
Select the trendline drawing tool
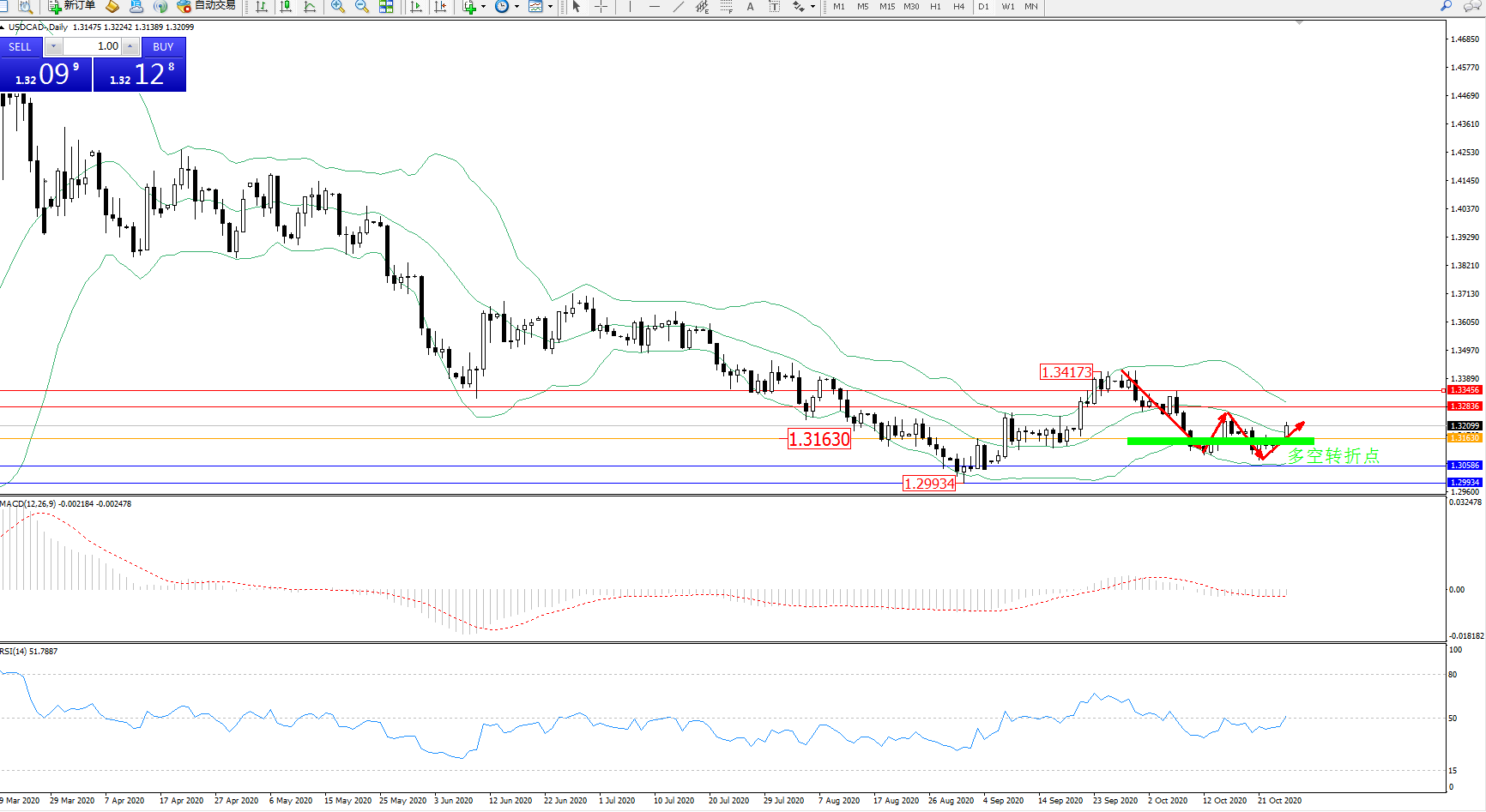coord(678,6)
